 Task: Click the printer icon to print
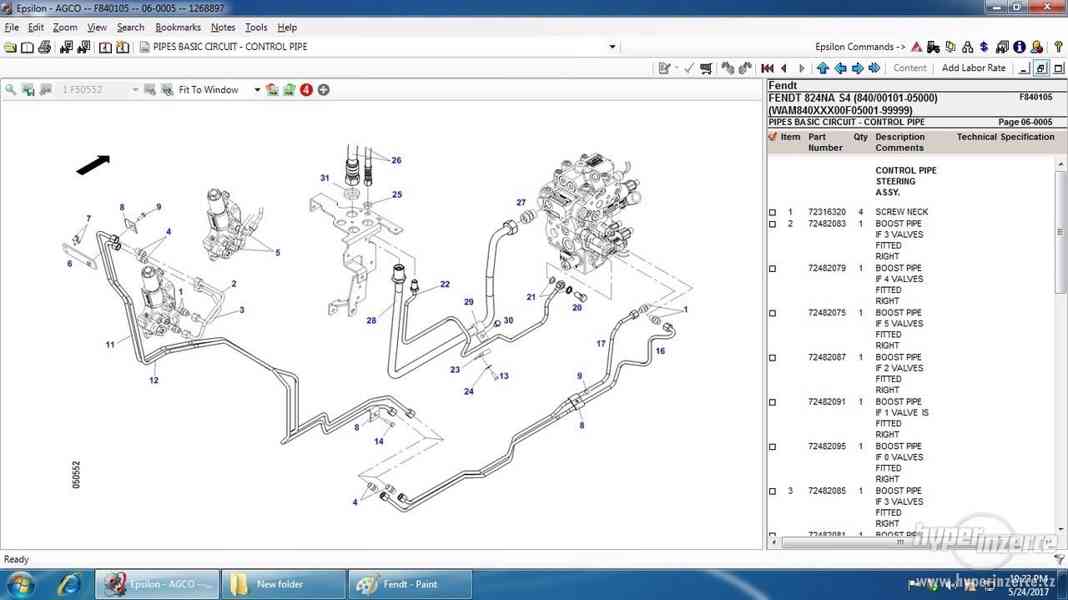pyautogui.click(x=45, y=47)
